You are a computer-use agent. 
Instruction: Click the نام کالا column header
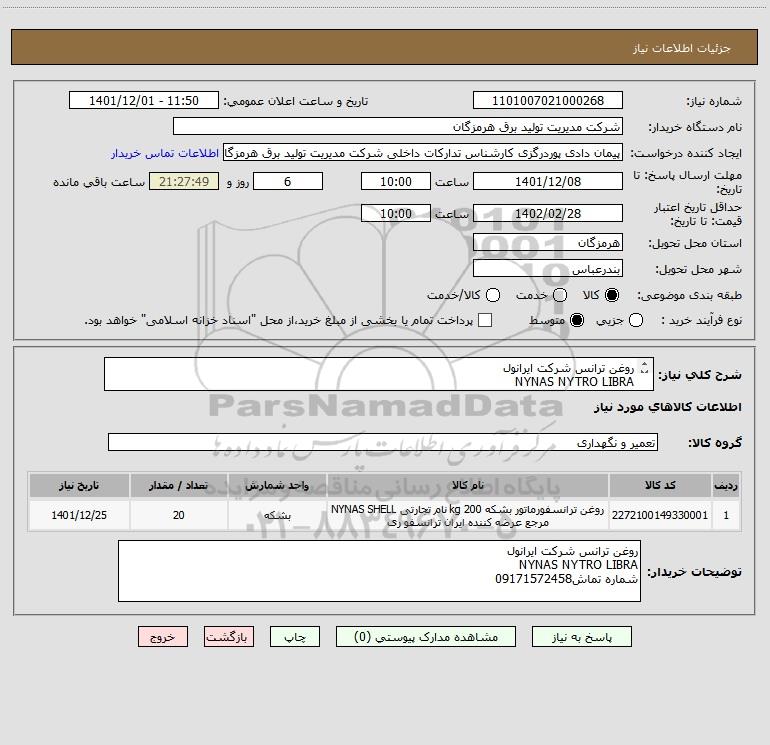click(468, 485)
